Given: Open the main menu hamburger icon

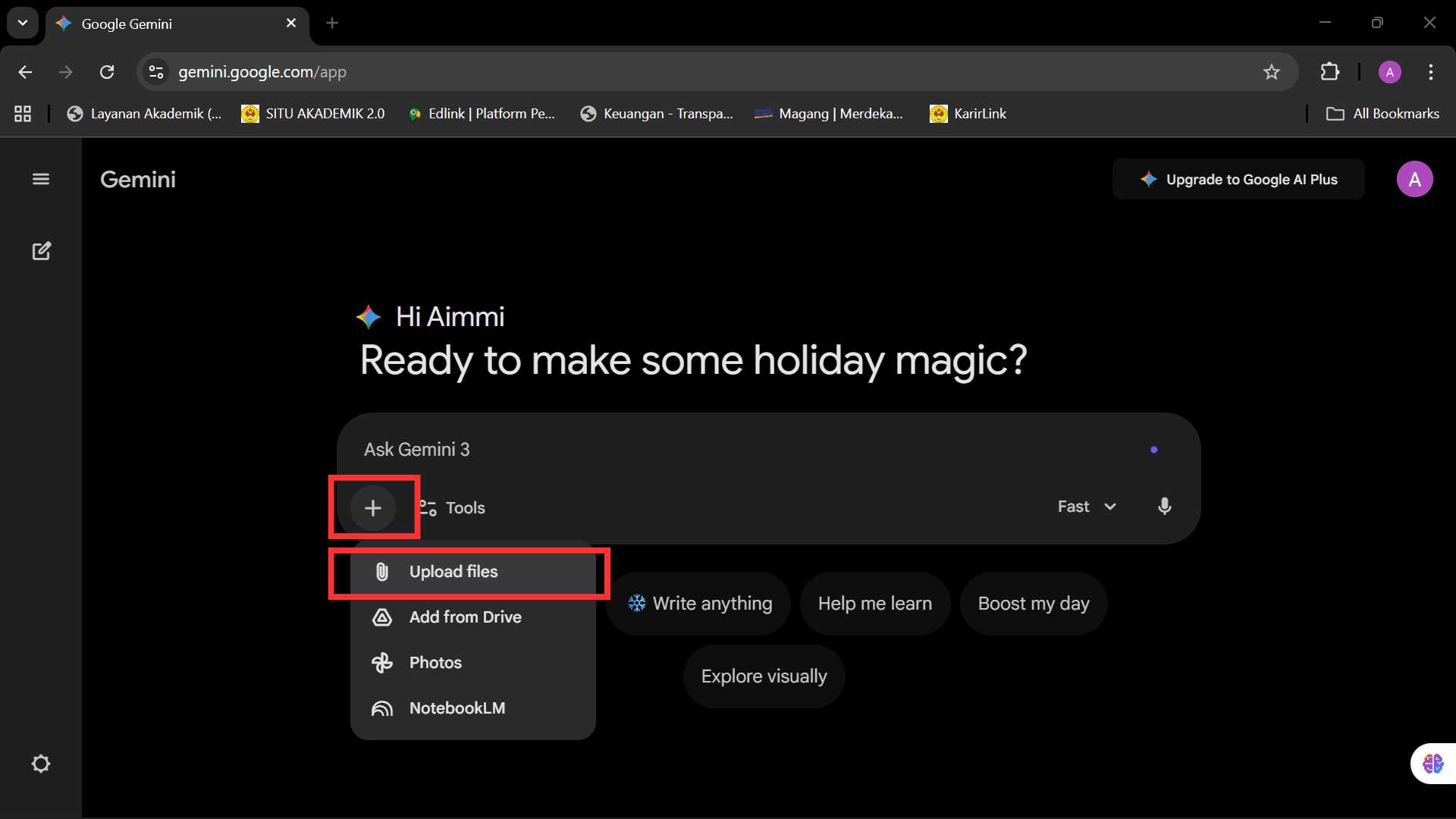Looking at the screenshot, I should pyautogui.click(x=41, y=179).
